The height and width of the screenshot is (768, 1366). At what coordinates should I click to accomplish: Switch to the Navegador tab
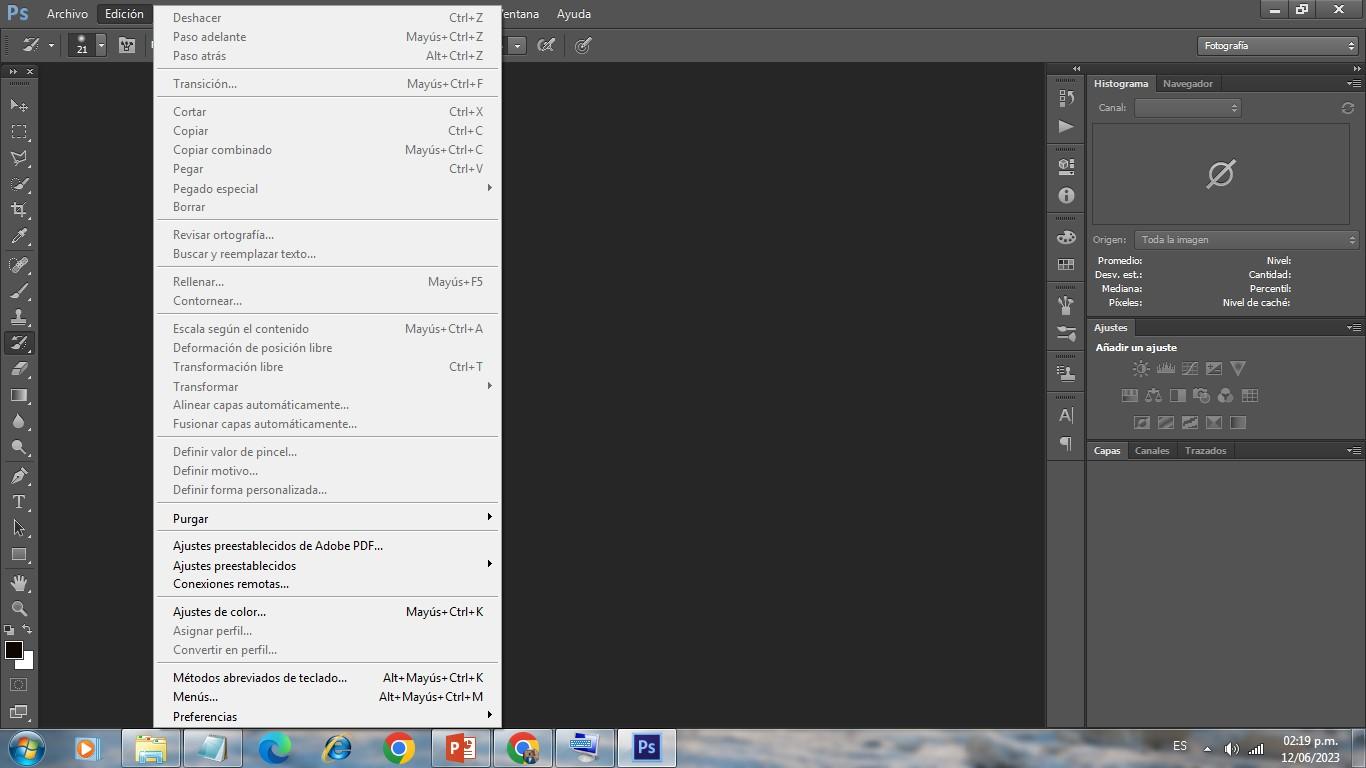(1188, 84)
